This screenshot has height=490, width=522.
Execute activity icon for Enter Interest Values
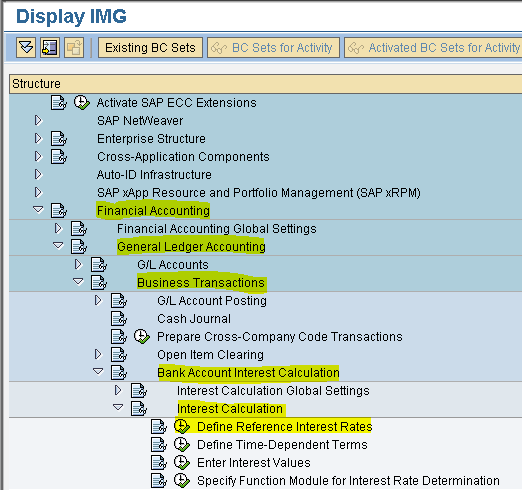[182, 463]
